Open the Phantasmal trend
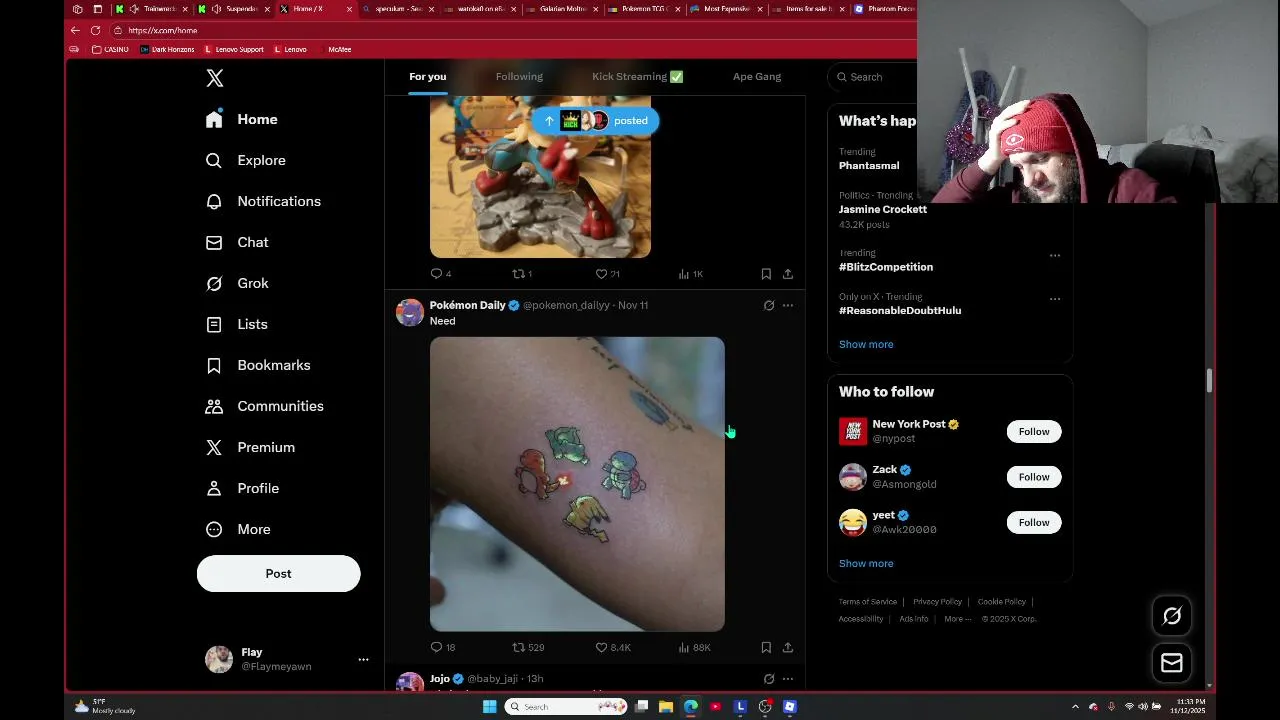Image resolution: width=1280 pixels, height=720 pixels. (869, 165)
